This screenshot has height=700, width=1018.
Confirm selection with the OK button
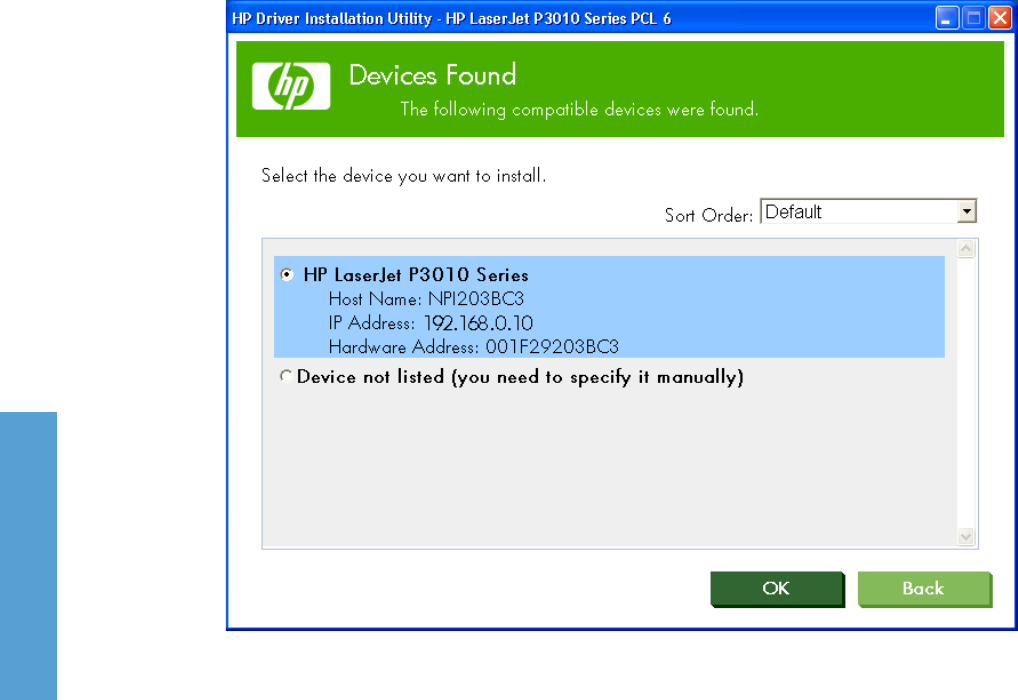tap(777, 589)
